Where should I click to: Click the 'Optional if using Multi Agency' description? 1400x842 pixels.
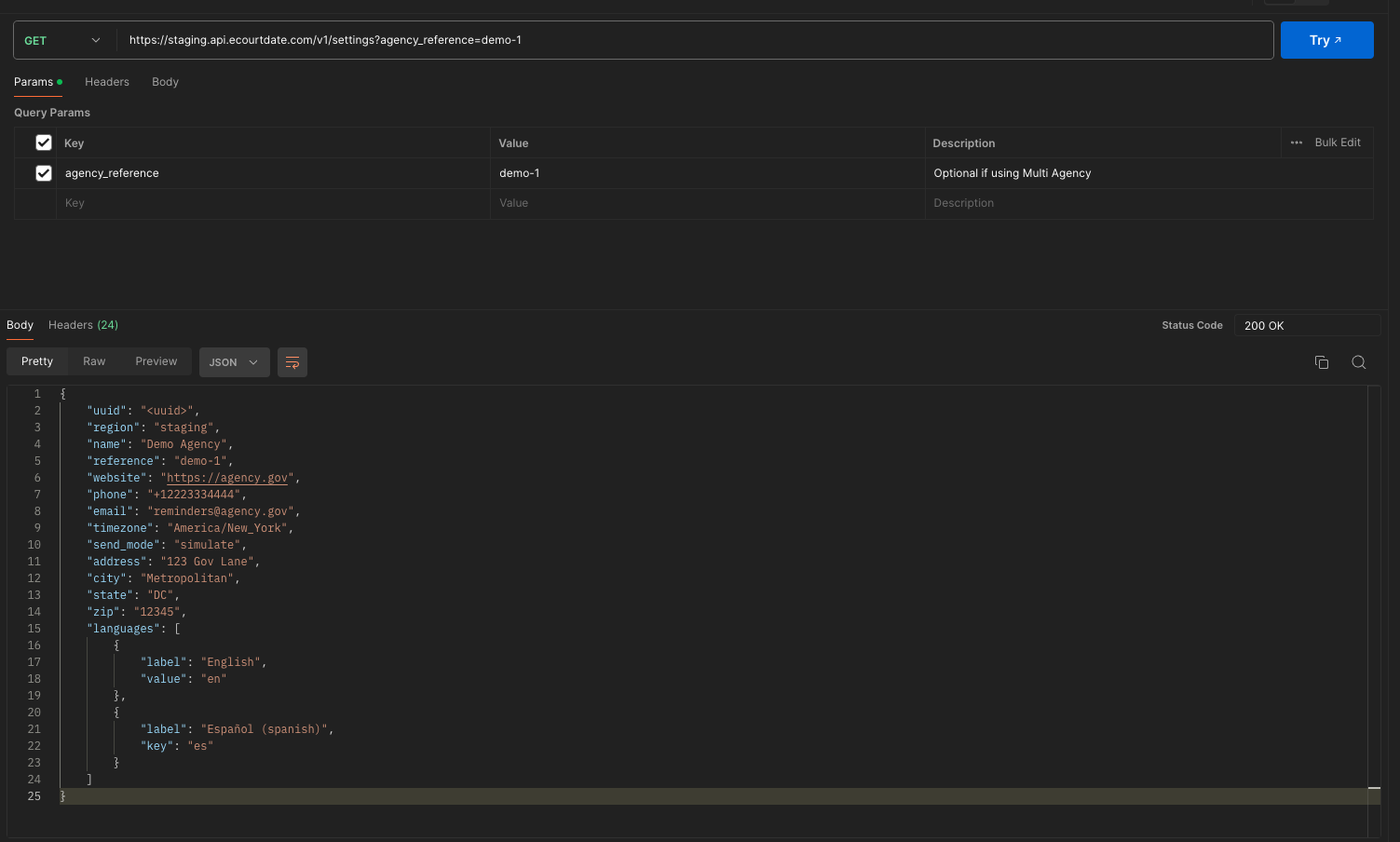coord(1013,173)
